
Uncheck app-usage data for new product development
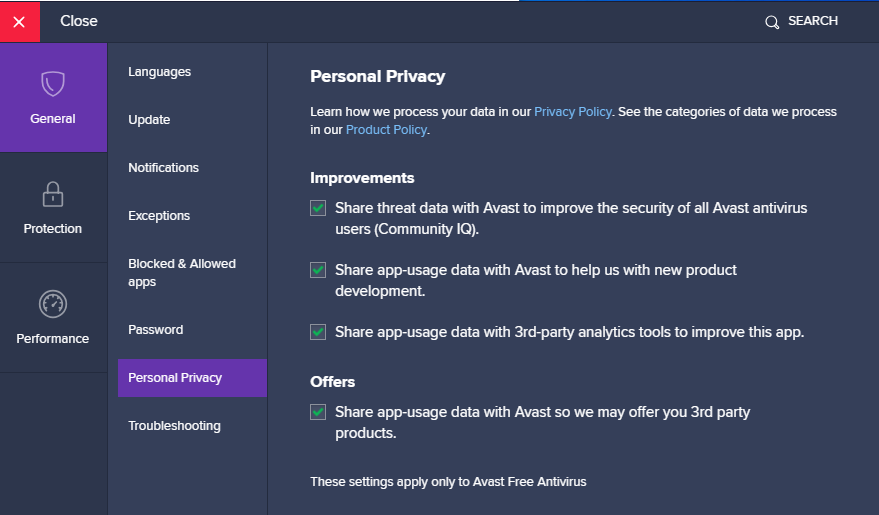coord(318,270)
